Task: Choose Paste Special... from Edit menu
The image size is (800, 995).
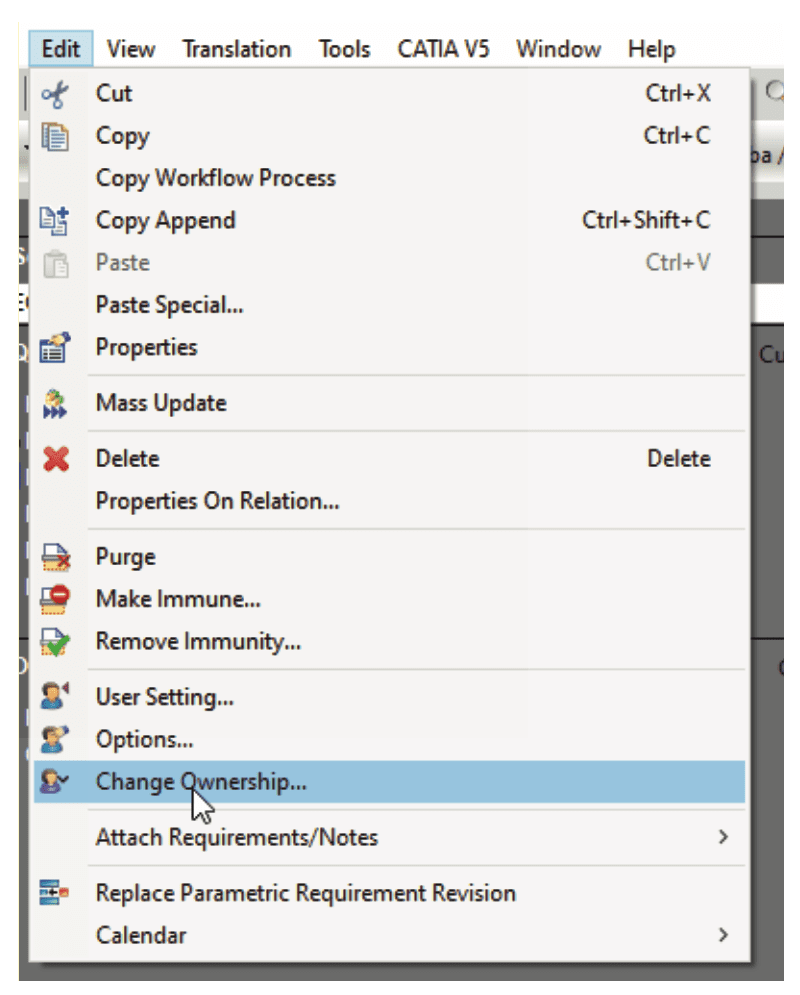Action: coord(389,305)
